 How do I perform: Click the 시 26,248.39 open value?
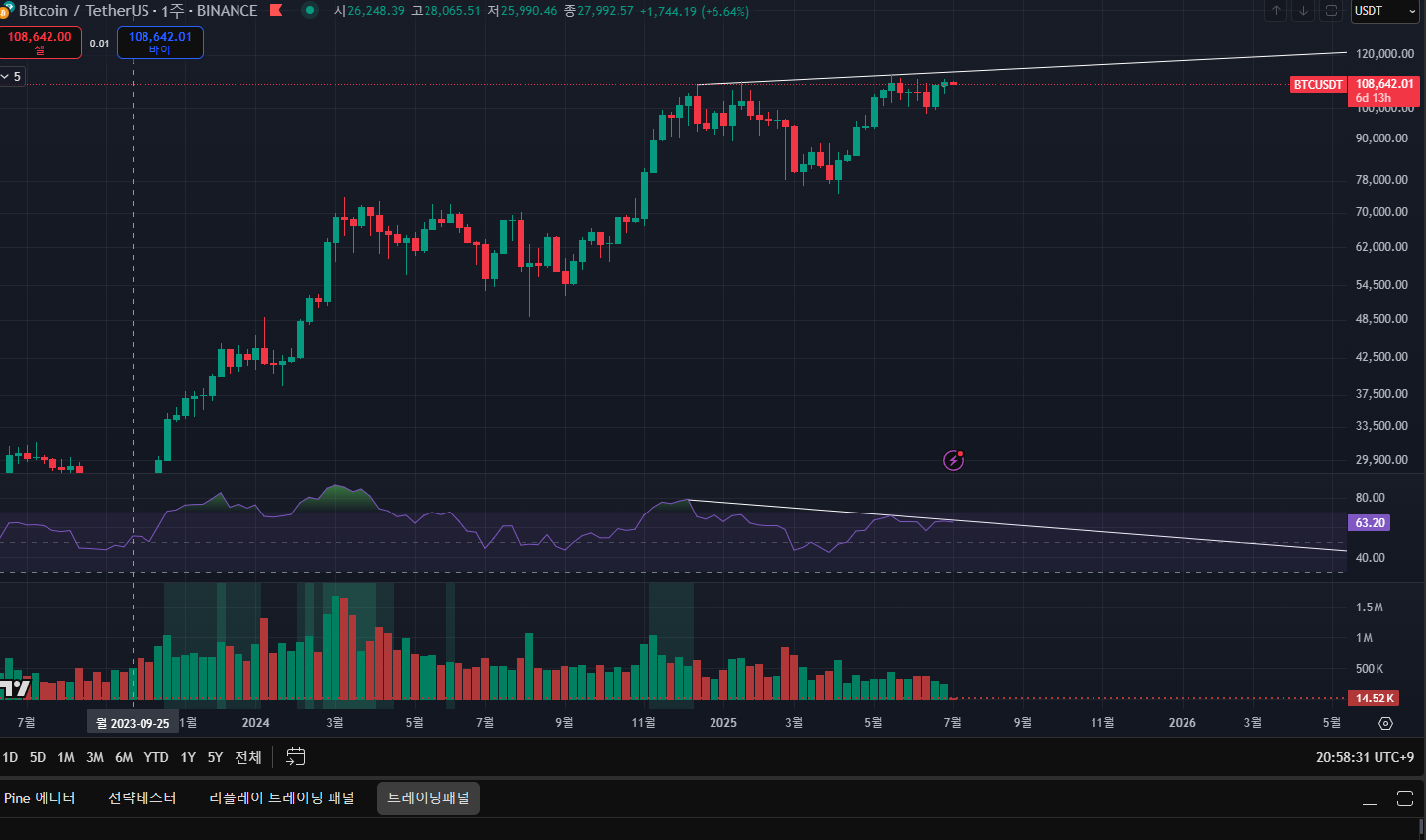pyautogui.click(x=369, y=12)
